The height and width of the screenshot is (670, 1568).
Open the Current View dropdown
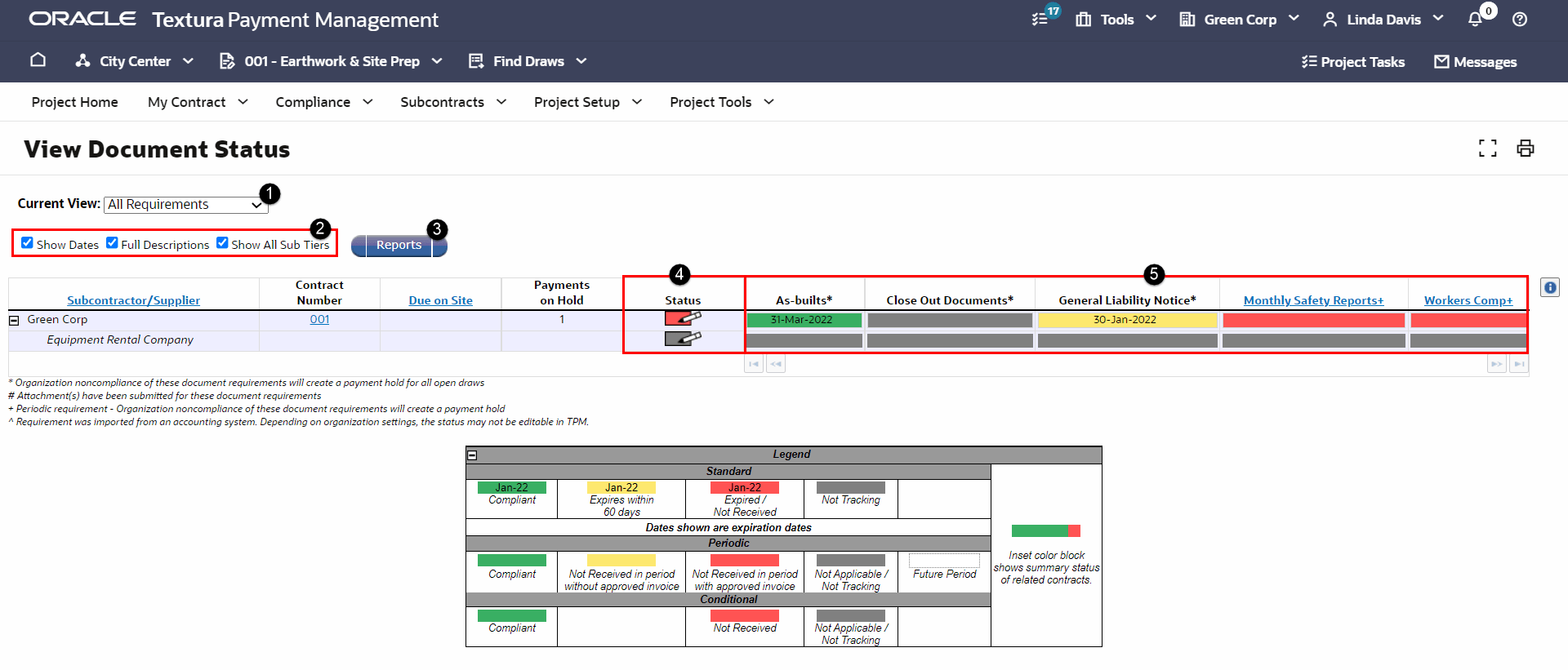tap(185, 205)
